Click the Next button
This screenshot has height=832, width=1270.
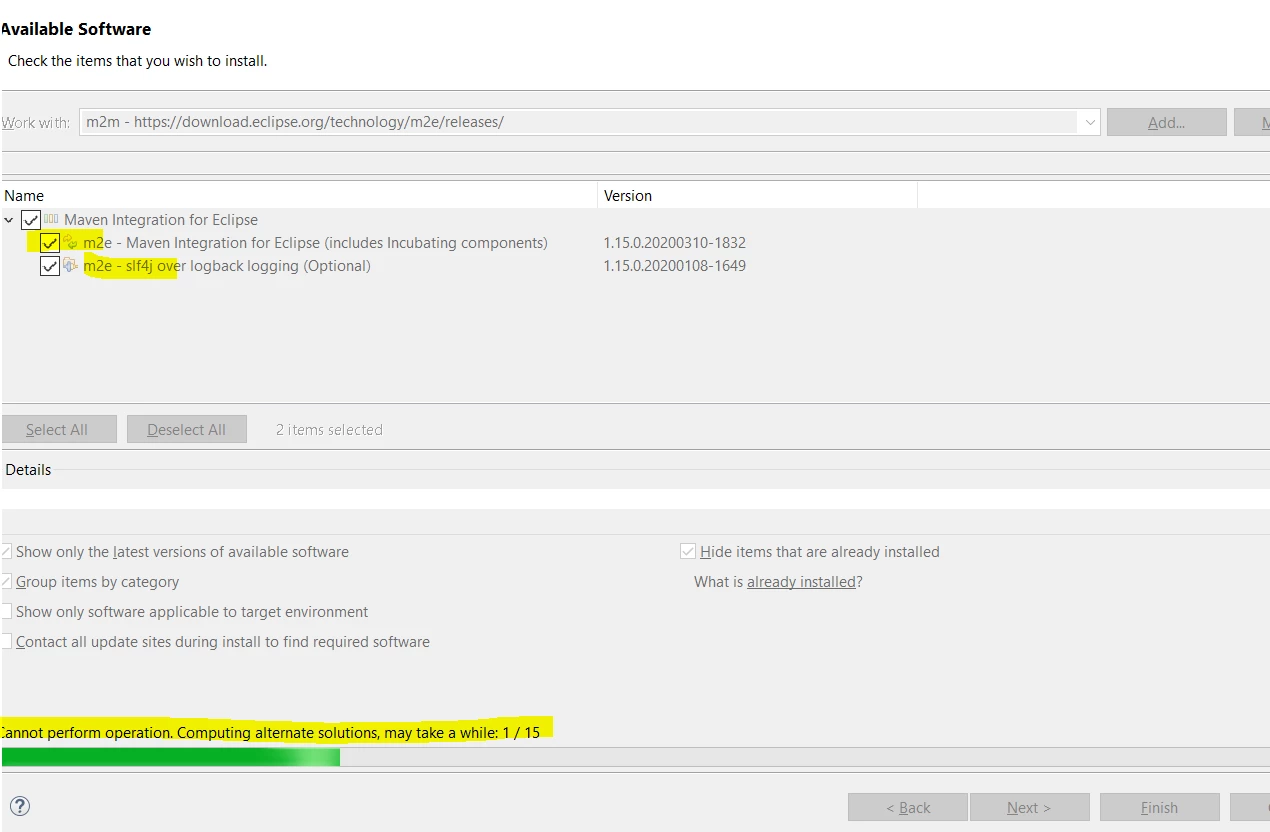[1029, 807]
